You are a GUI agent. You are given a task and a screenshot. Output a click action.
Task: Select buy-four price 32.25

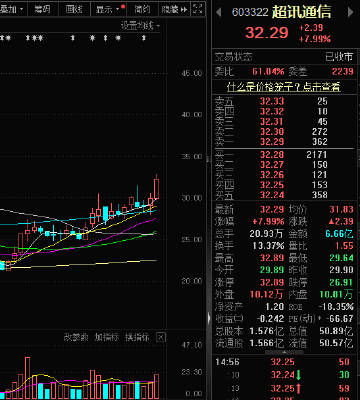point(272,185)
